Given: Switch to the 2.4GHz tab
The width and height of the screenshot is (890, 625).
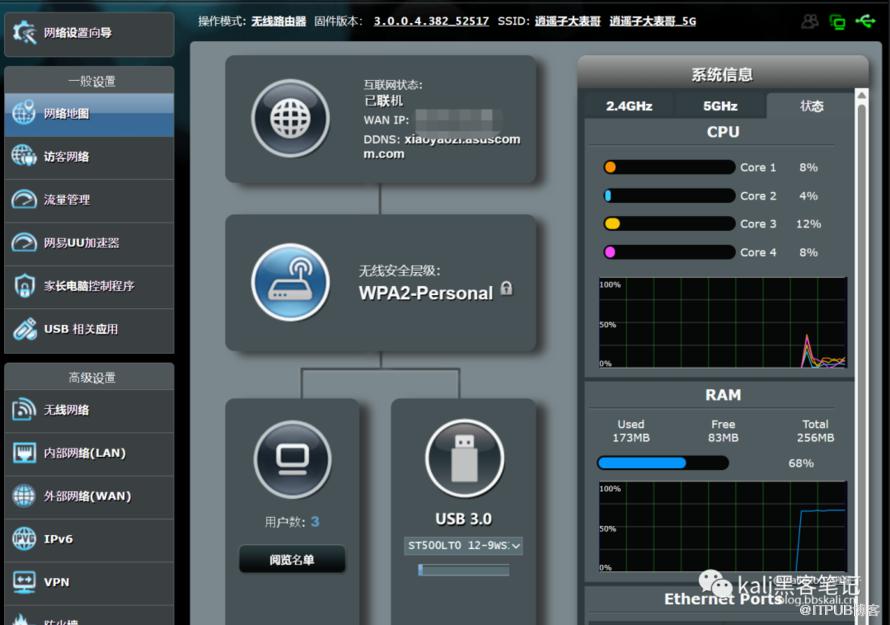Looking at the screenshot, I should (x=629, y=106).
